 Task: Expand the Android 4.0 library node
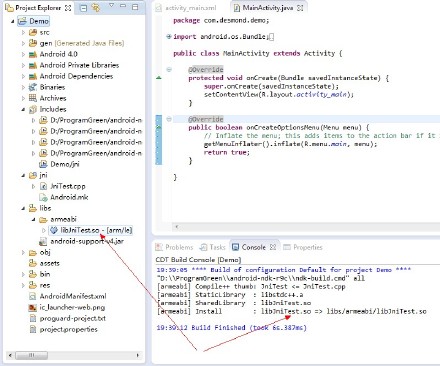click(x=23, y=54)
